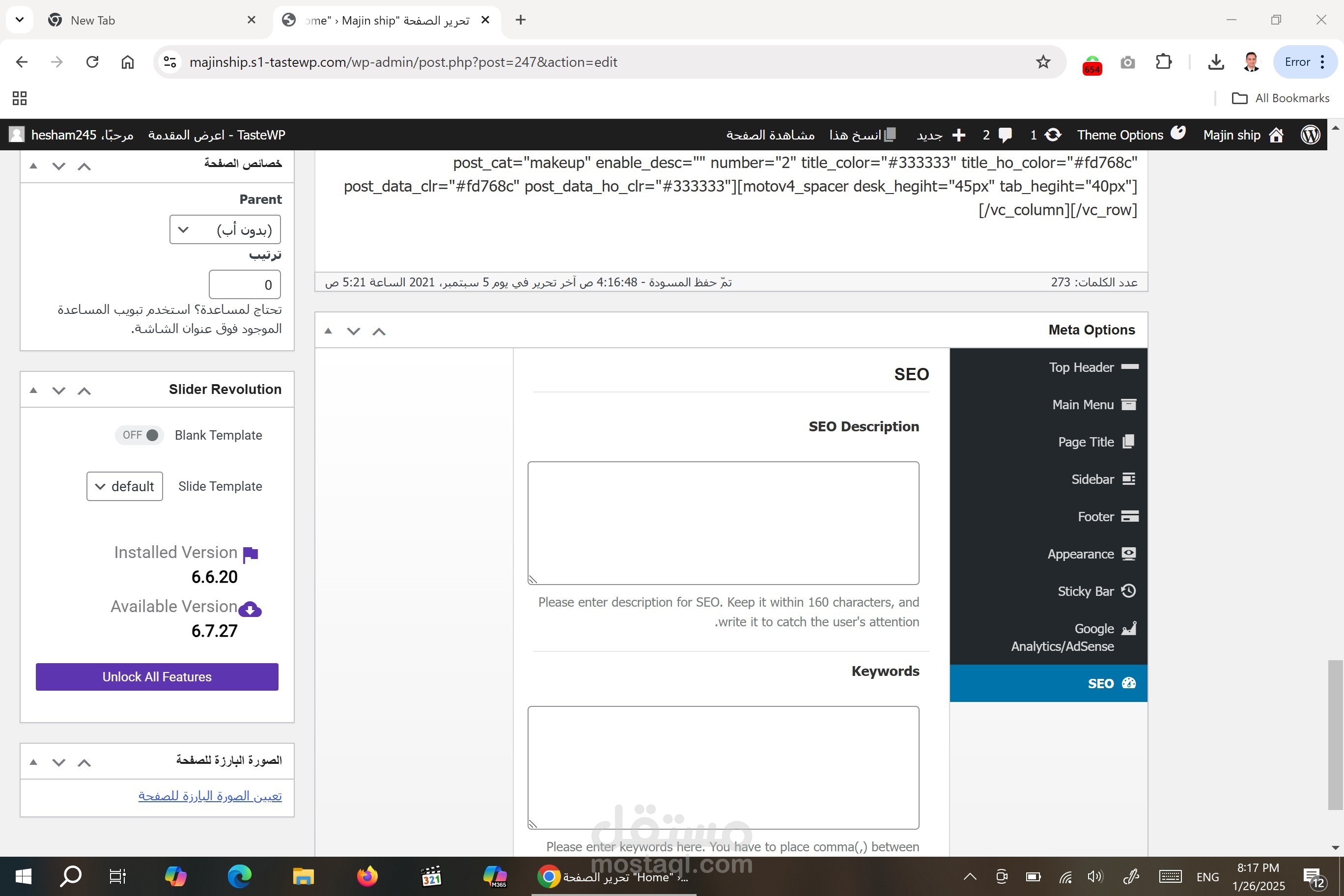Image resolution: width=1344 pixels, height=896 pixels.
Task: Open the comments bubble icon in admin bar
Action: pos(1005,135)
